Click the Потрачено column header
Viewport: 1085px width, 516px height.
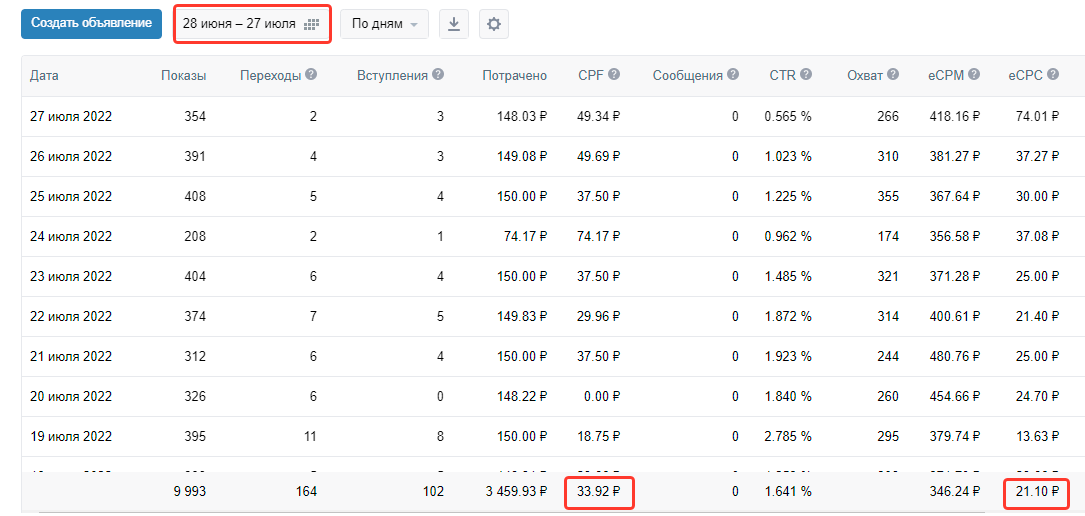coord(514,75)
